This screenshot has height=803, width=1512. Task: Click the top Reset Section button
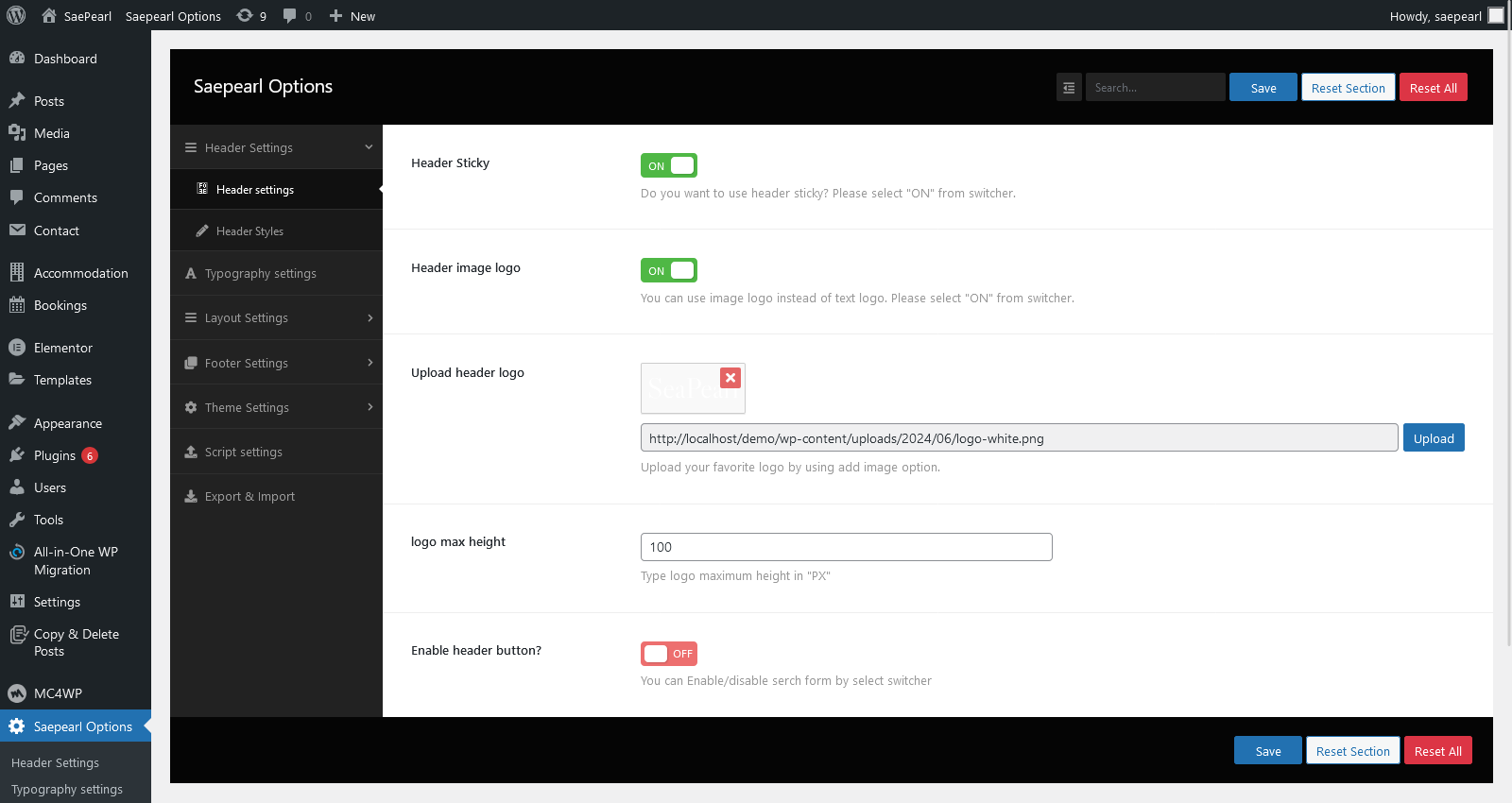tap(1348, 88)
